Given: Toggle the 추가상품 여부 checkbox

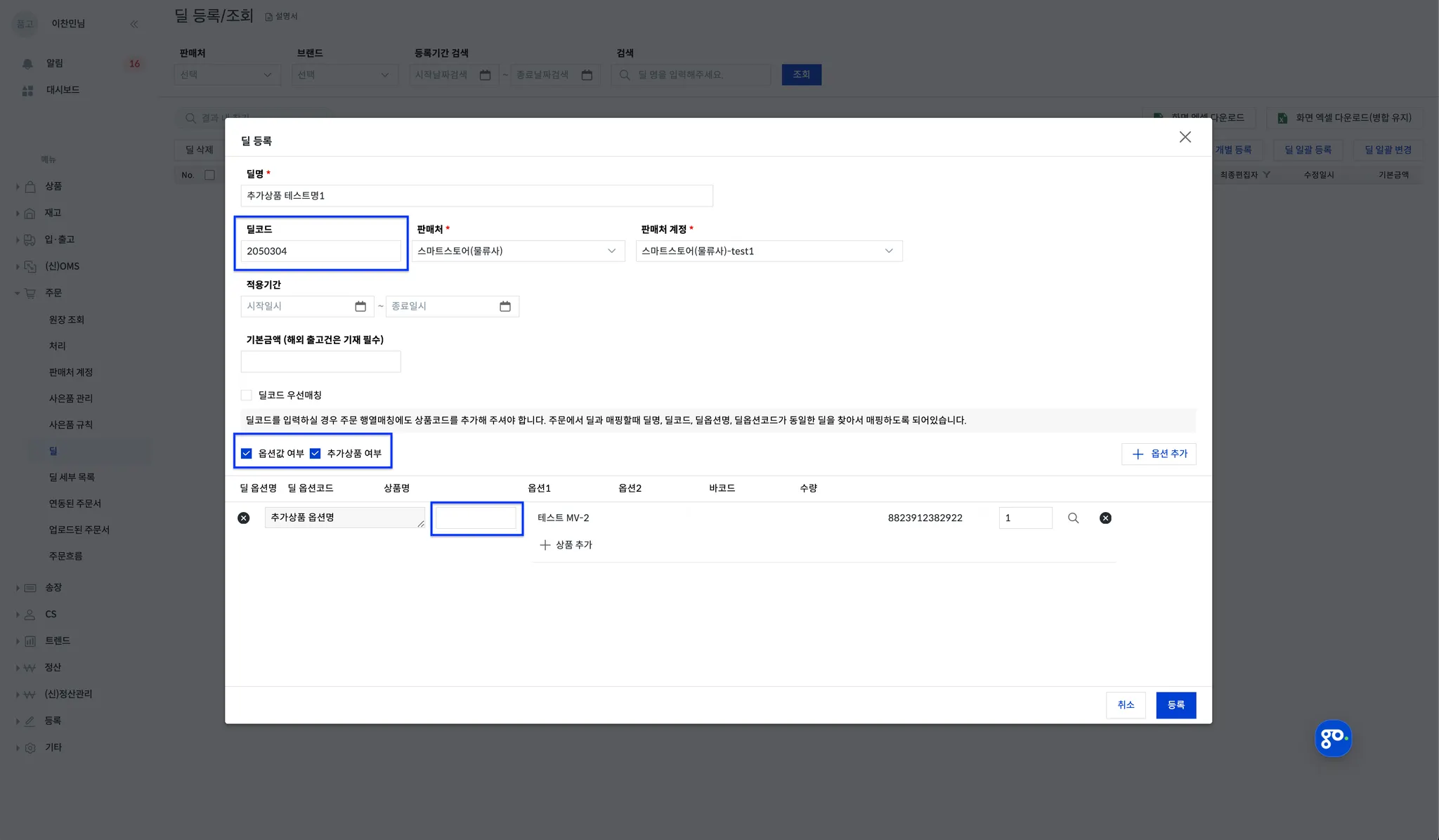Looking at the screenshot, I should click(x=315, y=454).
